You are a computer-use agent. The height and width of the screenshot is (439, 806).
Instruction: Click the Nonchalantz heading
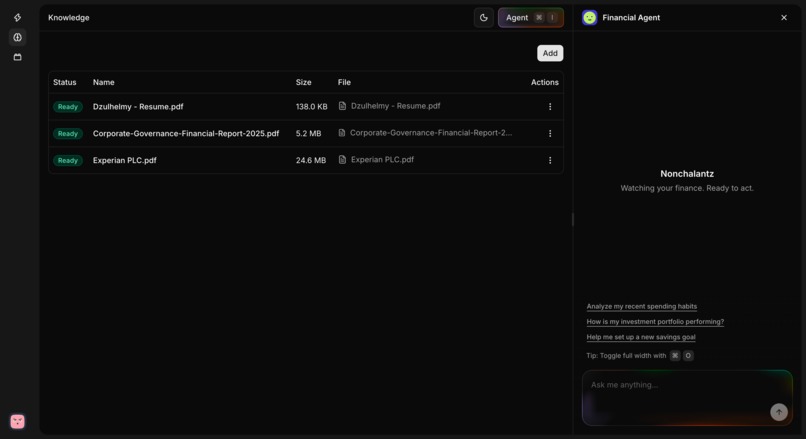click(x=687, y=174)
